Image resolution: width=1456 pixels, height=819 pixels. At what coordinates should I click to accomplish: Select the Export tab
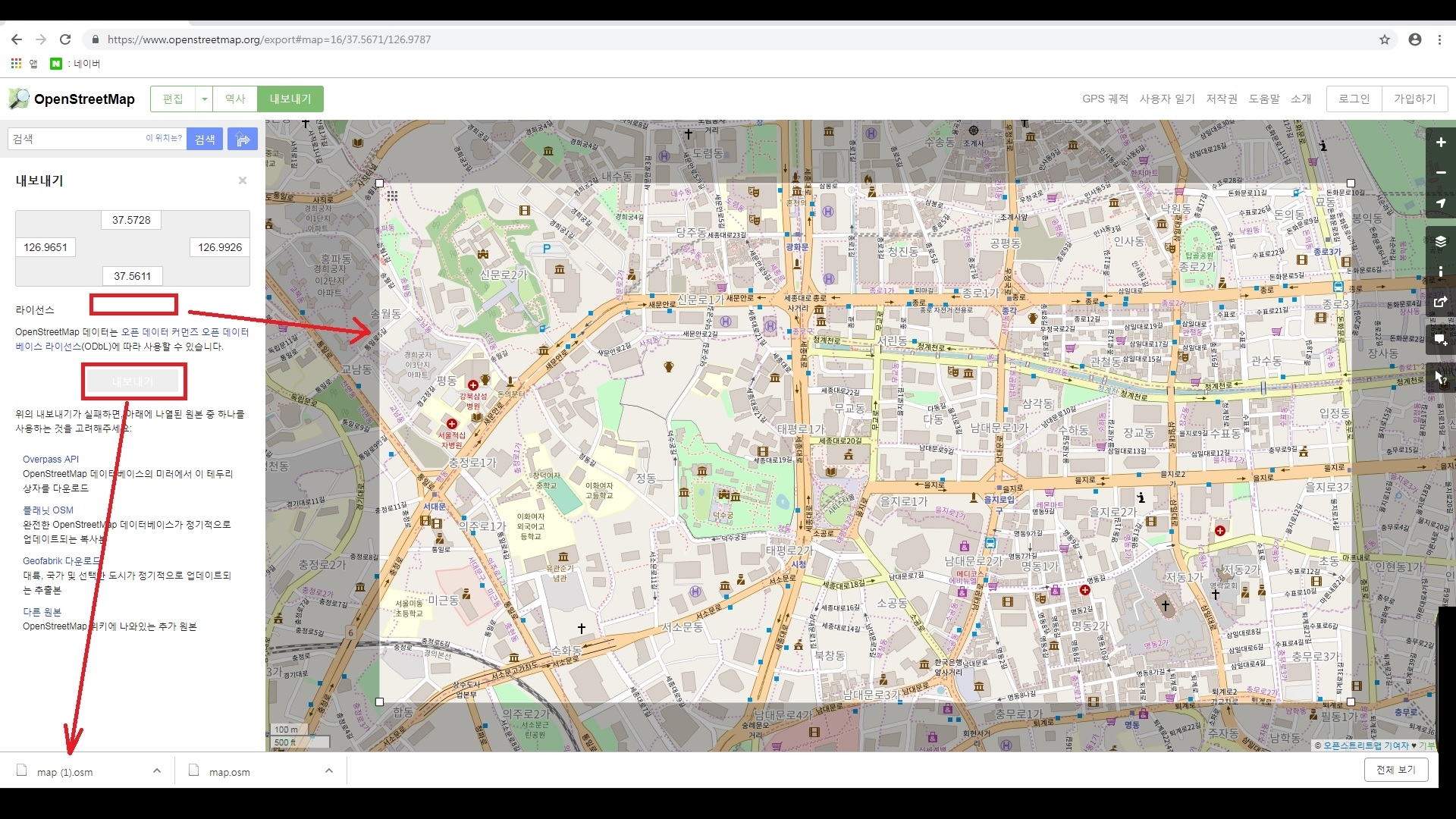tap(290, 99)
